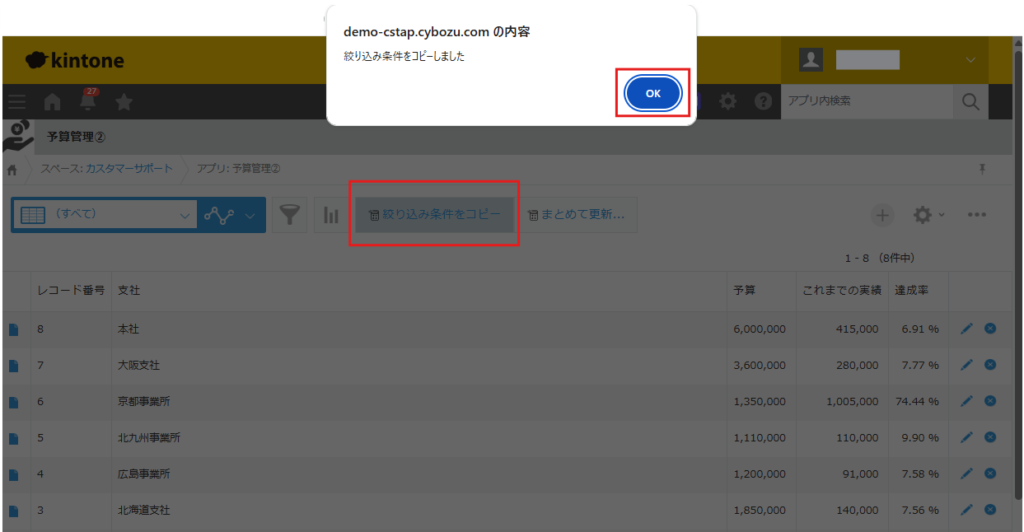Click OK in the alert dialog

[652, 93]
